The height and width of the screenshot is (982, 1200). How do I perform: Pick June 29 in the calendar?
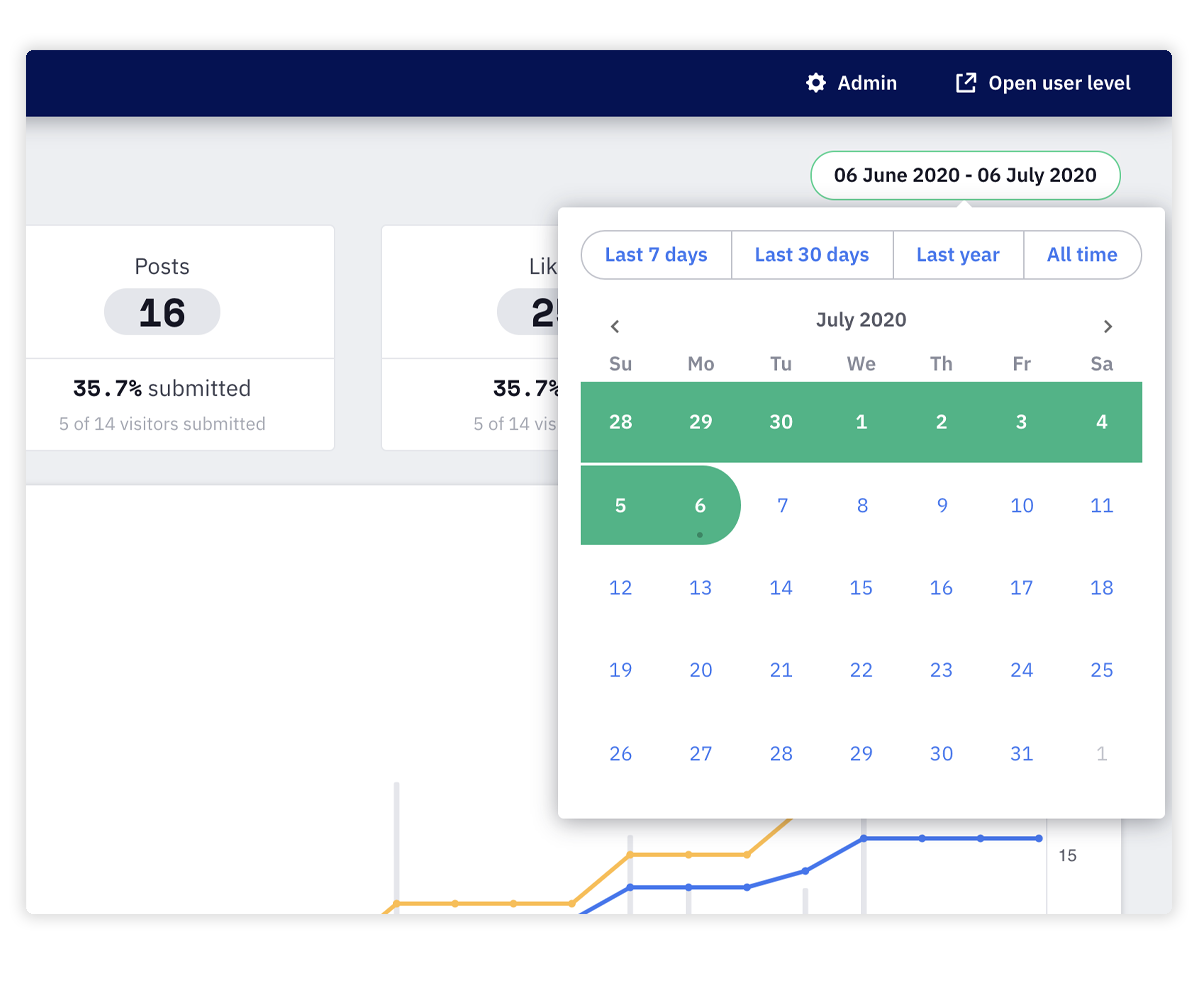tap(701, 422)
